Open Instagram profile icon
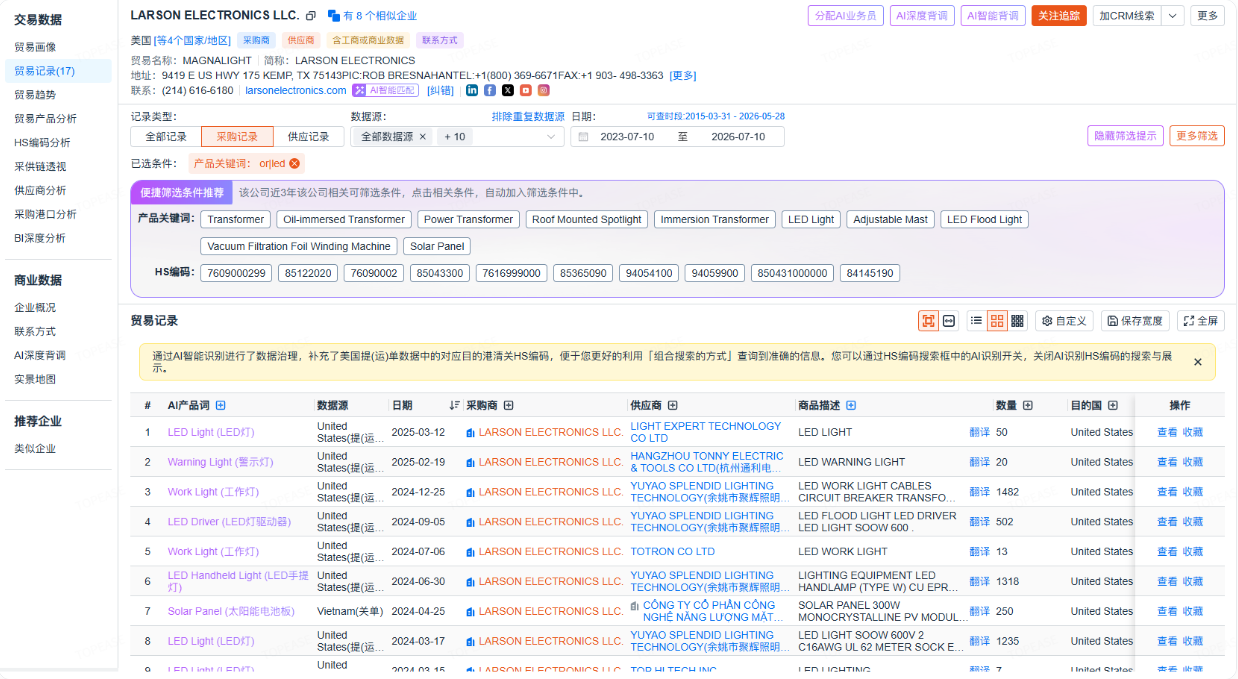This screenshot has width=1238, height=679. pyautogui.click(x=544, y=90)
